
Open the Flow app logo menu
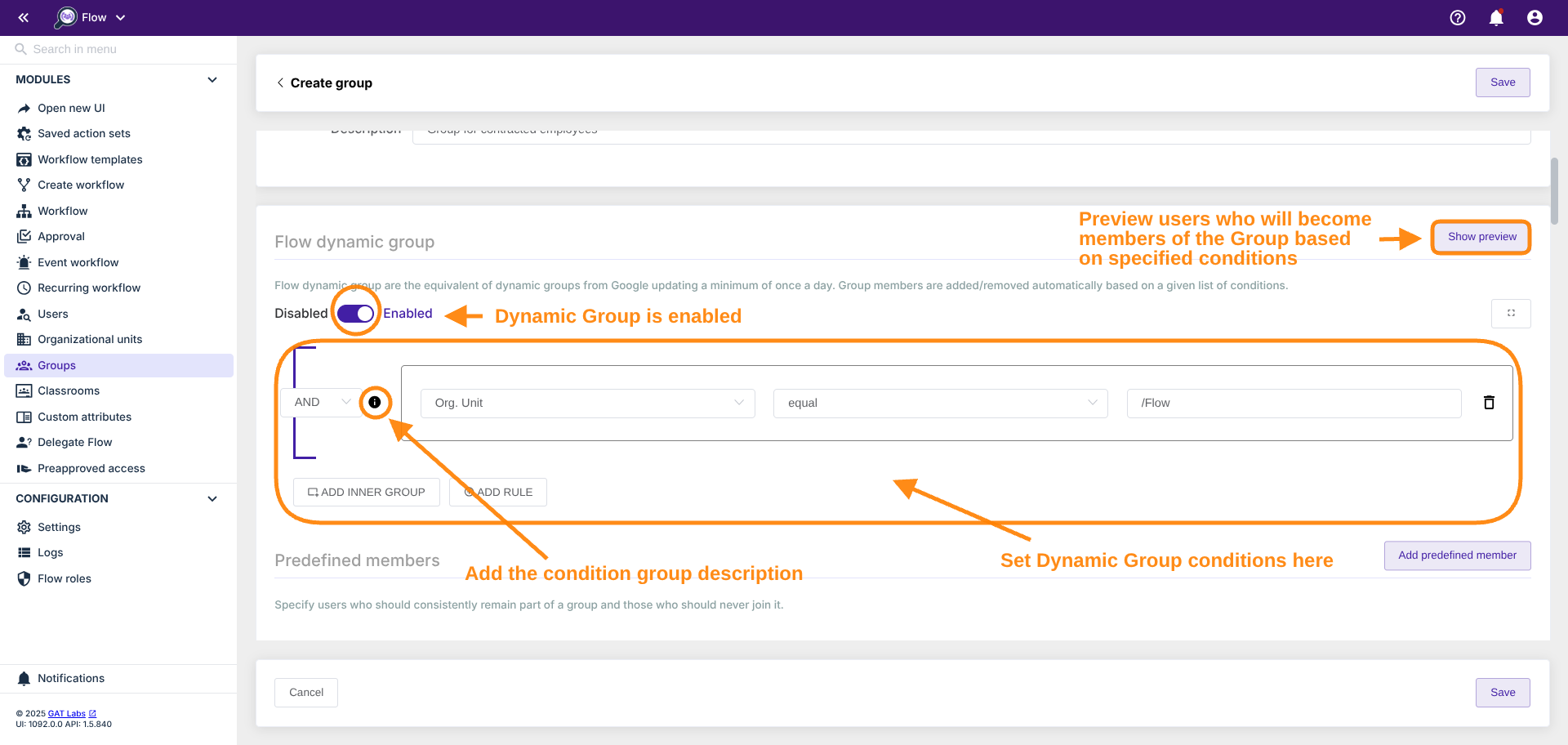click(x=66, y=17)
